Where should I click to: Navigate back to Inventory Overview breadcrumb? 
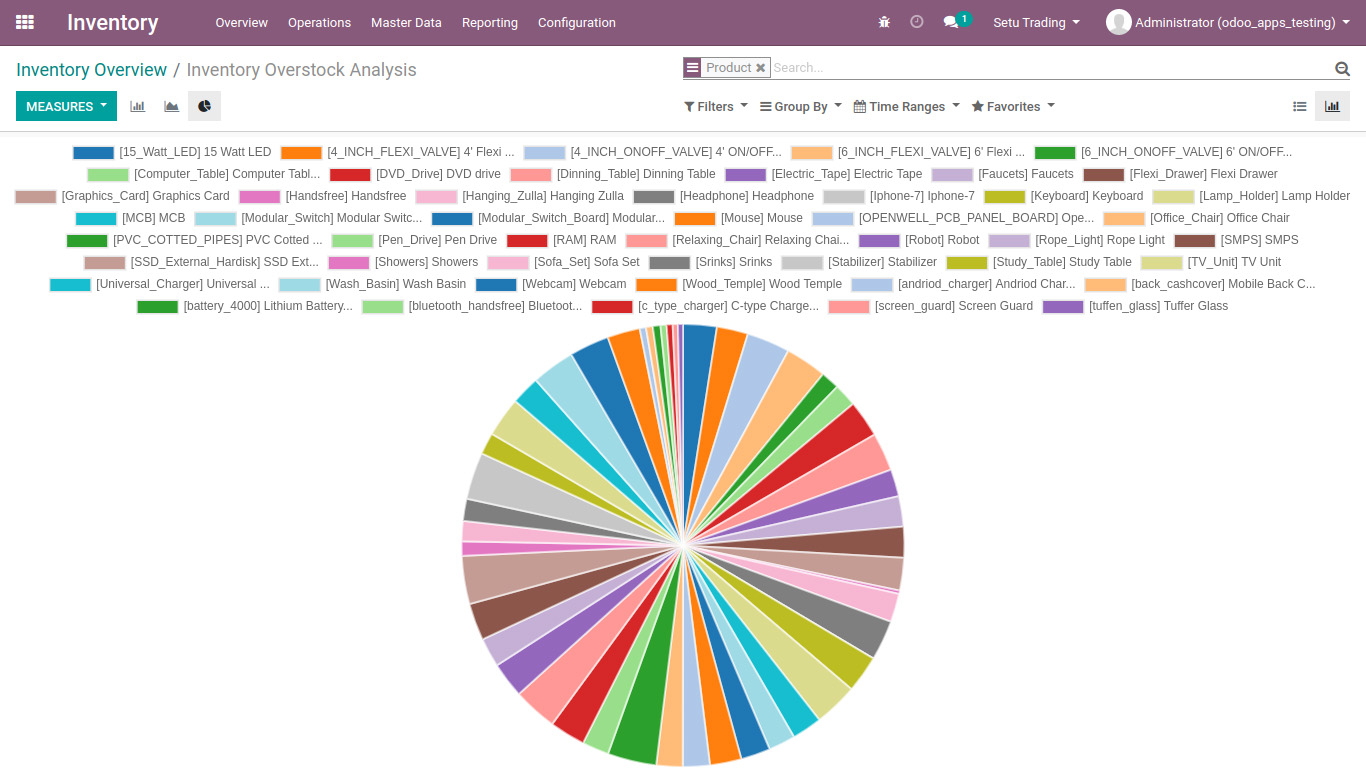pyautogui.click(x=91, y=70)
